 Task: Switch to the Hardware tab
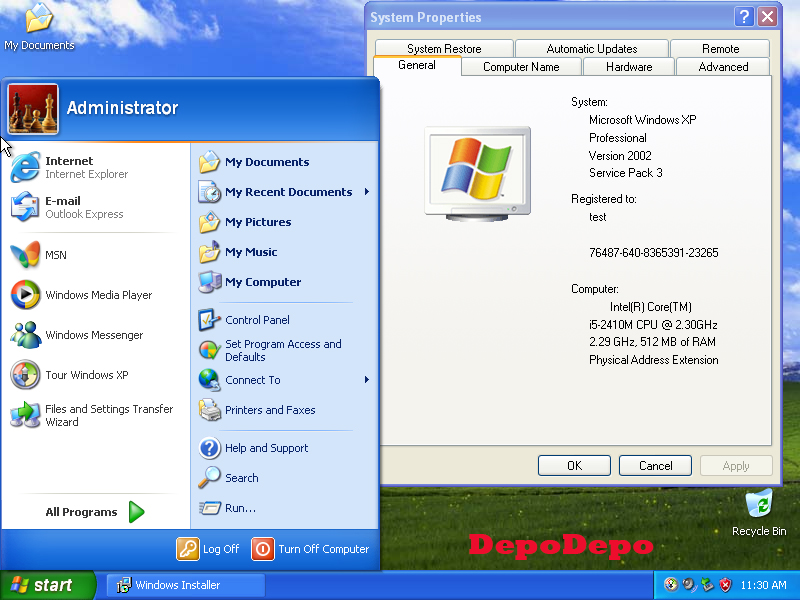tap(629, 67)
